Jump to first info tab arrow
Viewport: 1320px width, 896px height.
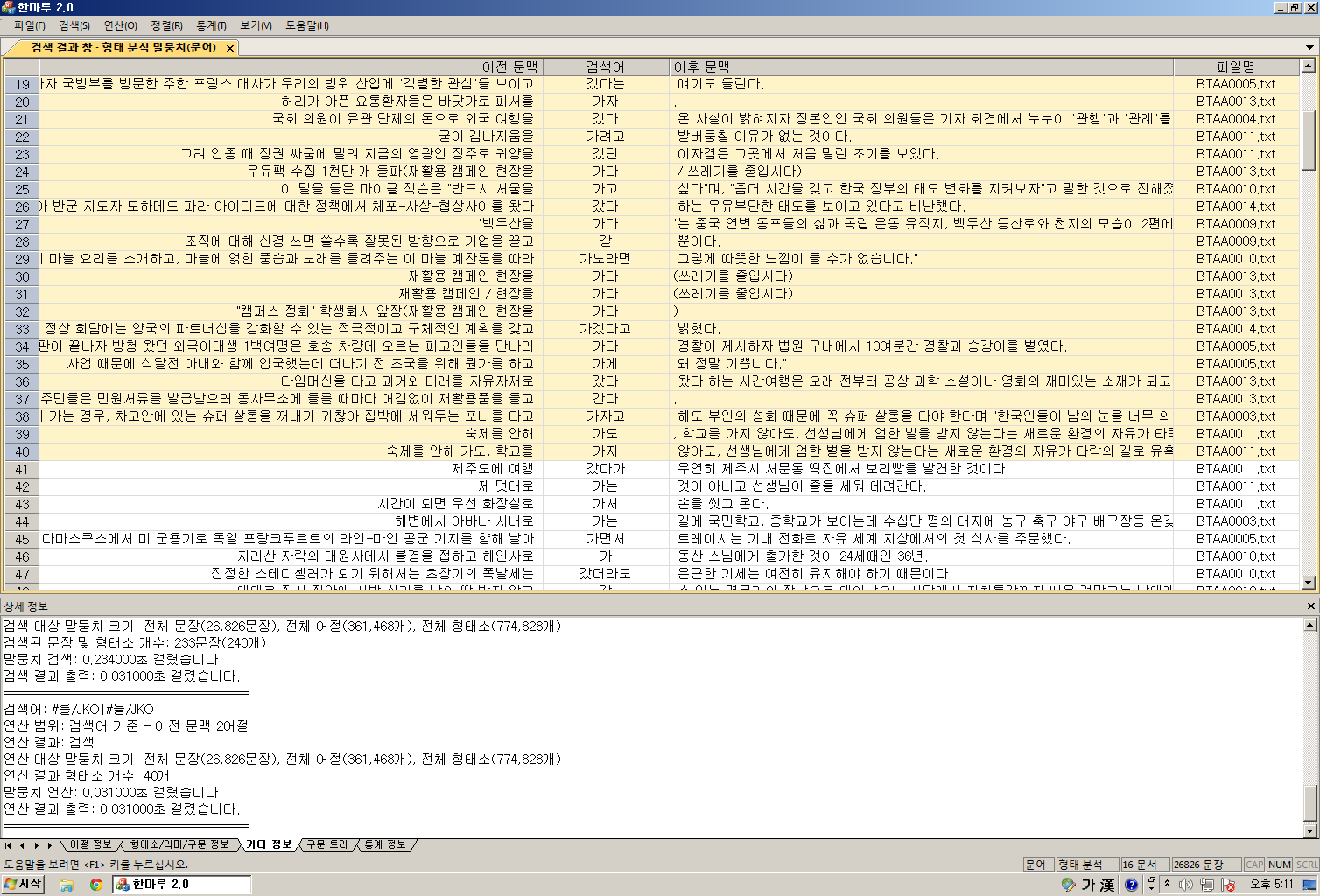(8, 845)
